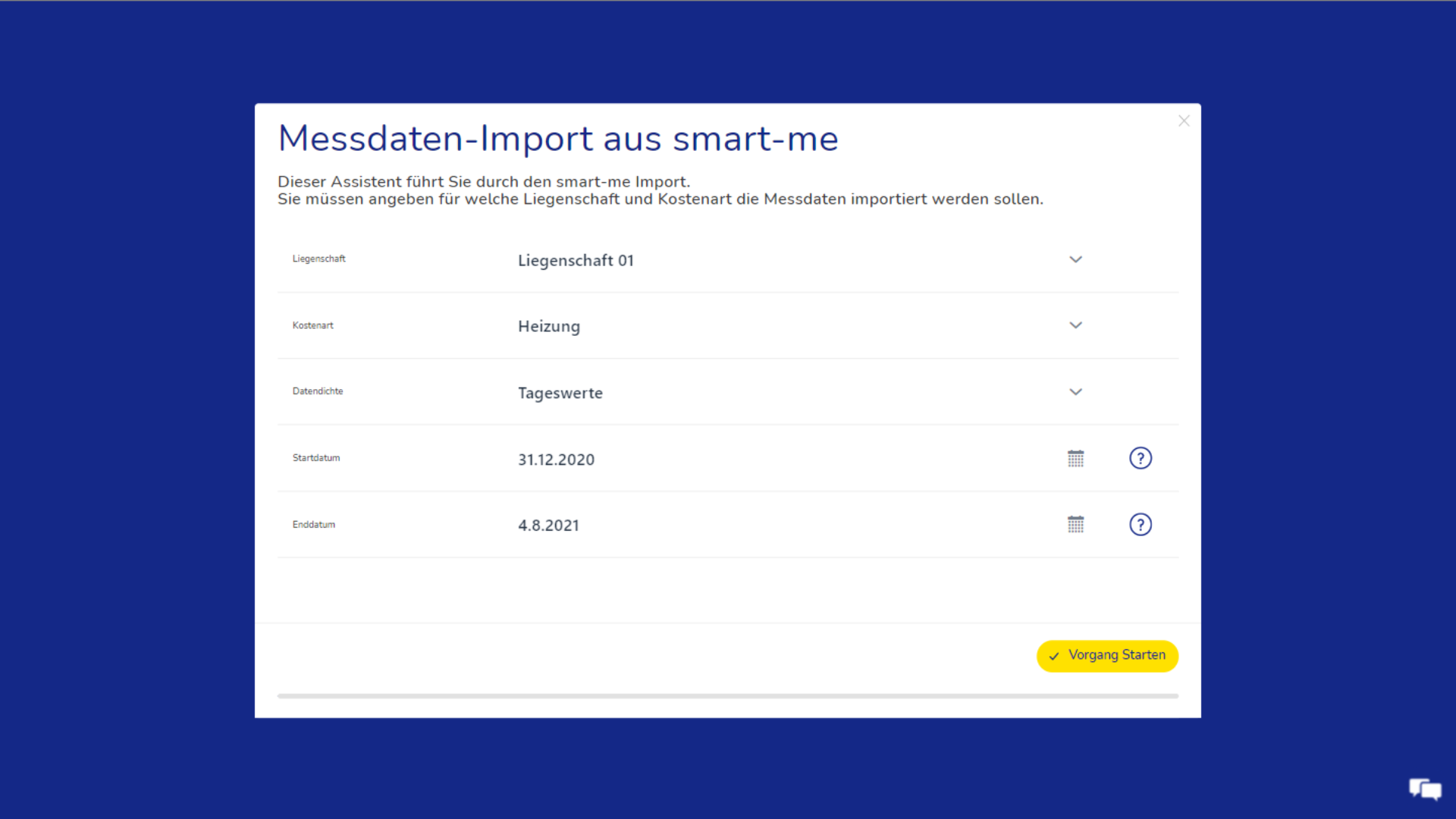Click the progress bar at dialog bottom

tap(727, 695)
